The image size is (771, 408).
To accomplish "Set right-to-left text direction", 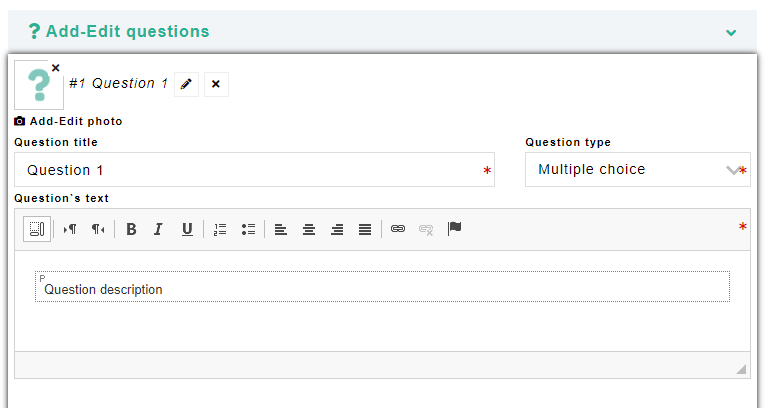I will click(98, 229).
